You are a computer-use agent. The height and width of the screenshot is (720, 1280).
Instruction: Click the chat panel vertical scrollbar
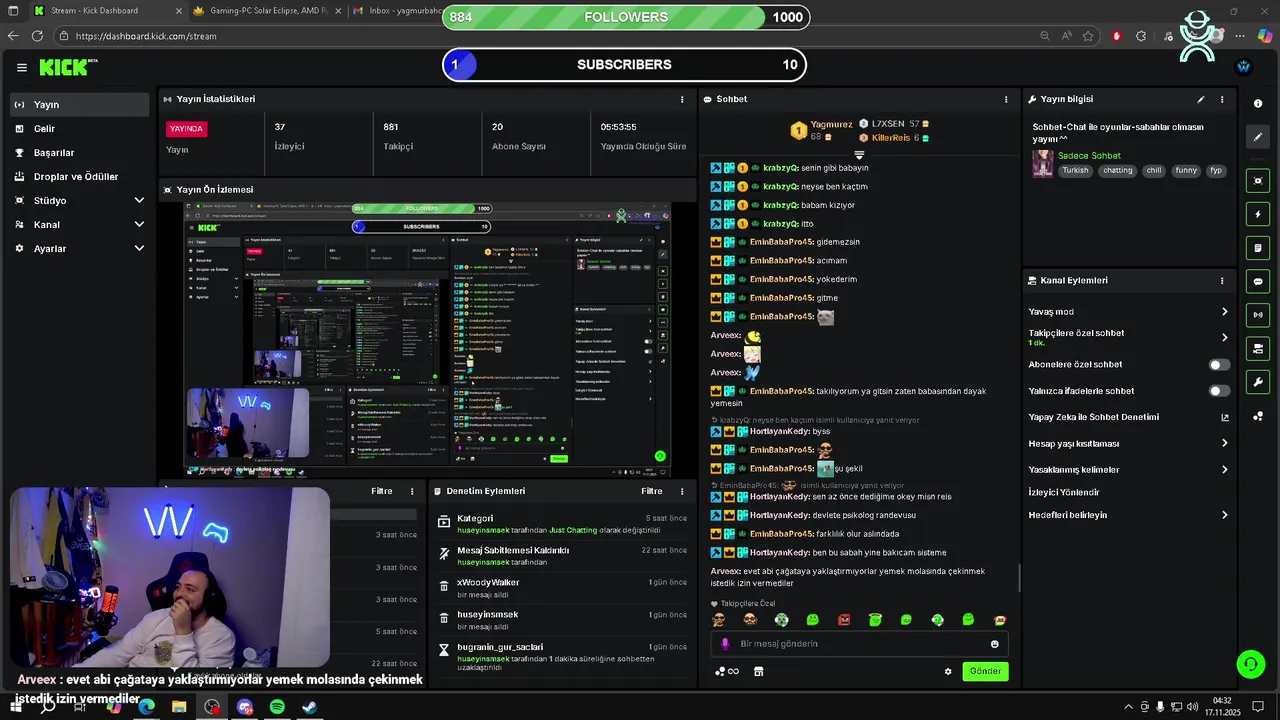coord(1019,576)
